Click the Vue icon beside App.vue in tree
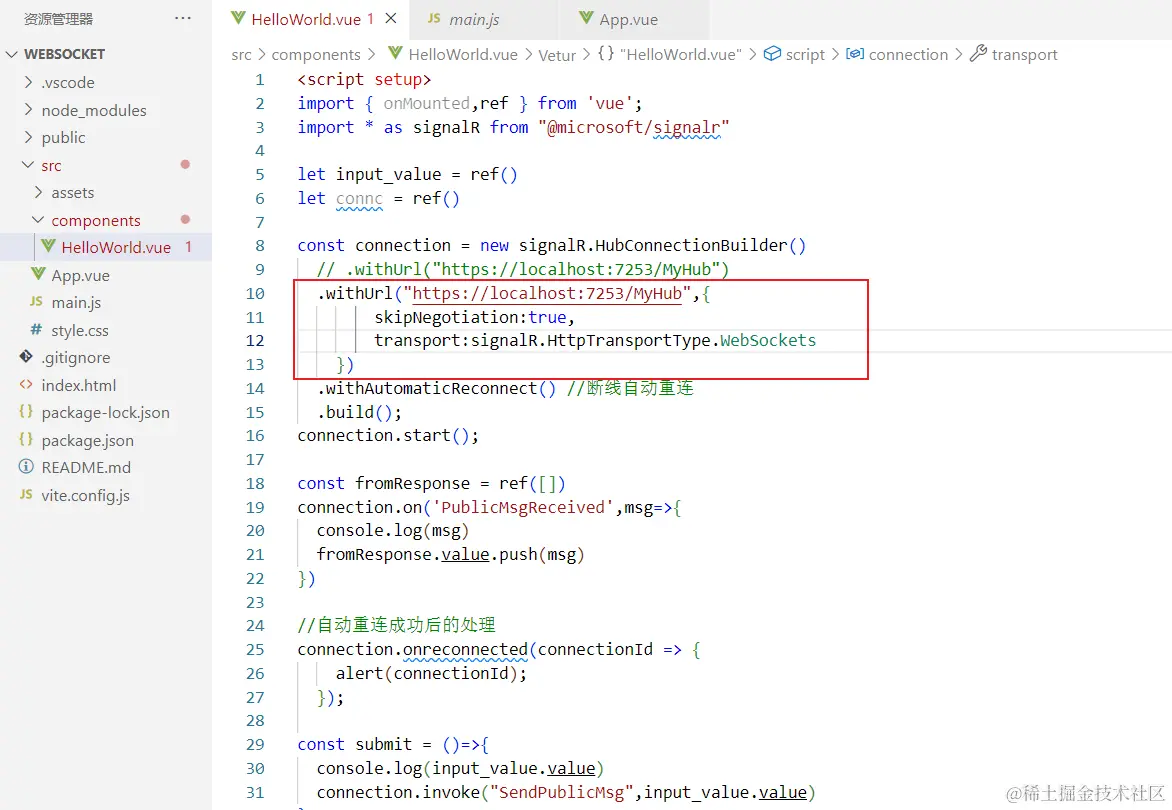 [x=38, y=274]
